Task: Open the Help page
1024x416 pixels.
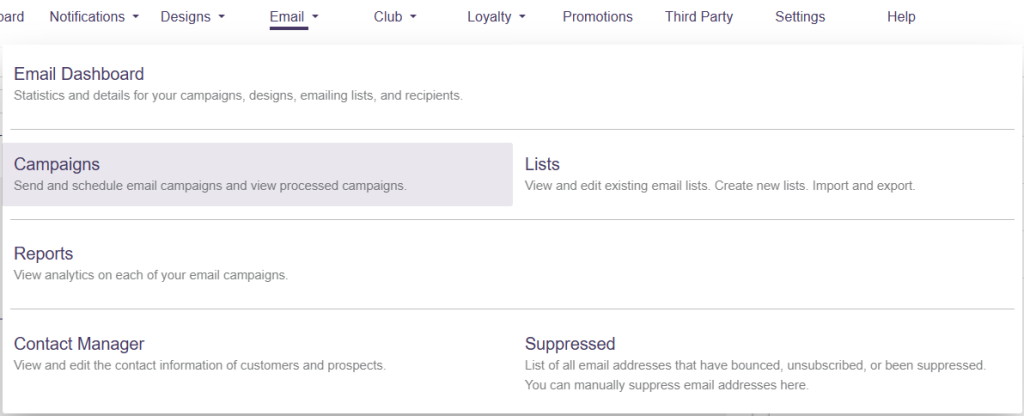Action: [x=901, y=17]
